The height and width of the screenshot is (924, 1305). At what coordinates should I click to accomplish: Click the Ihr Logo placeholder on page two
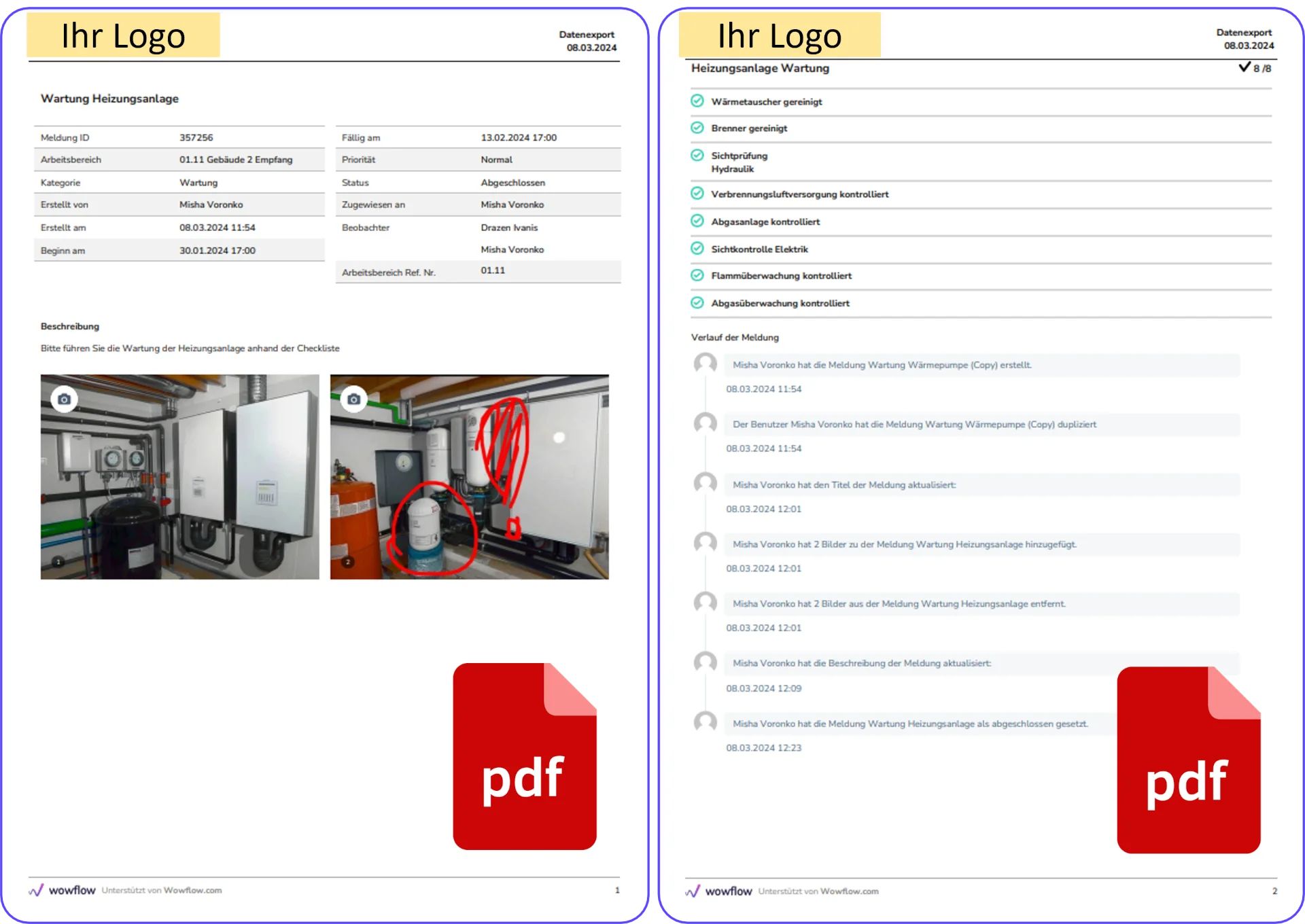(779, 35)
